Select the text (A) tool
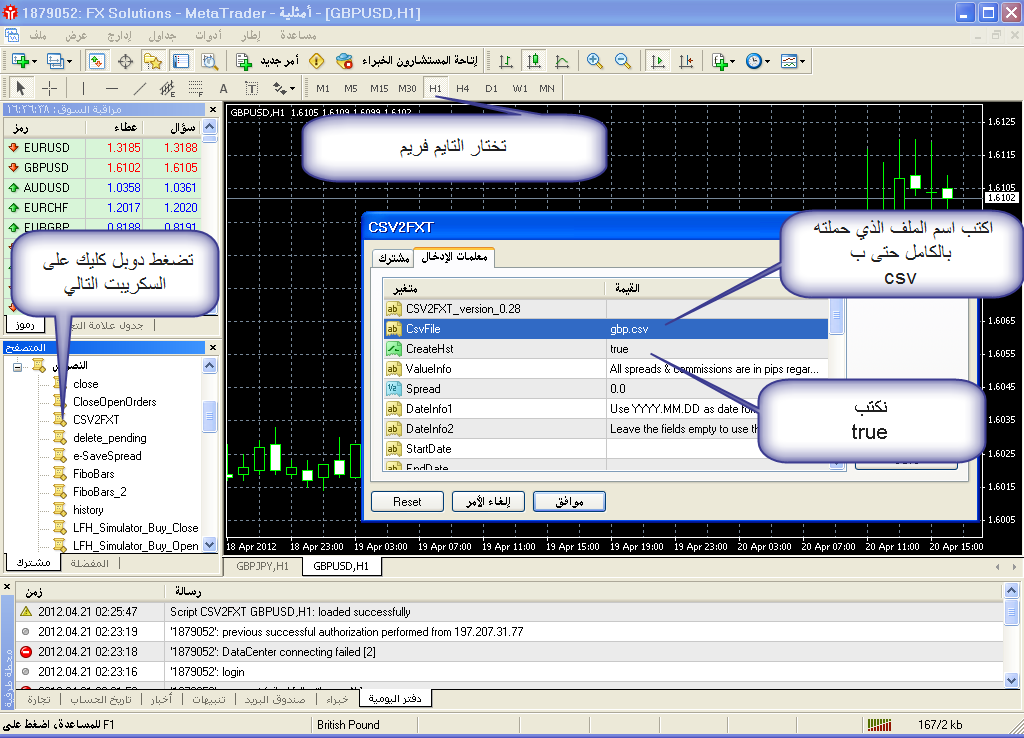The width and height of the screenshot is (1024, 738). (223, 88)
